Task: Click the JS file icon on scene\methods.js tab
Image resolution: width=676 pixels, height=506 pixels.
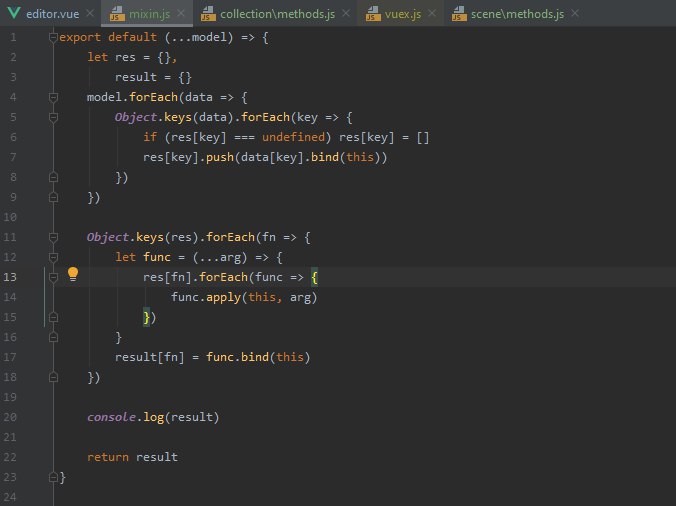Action: coord(459,14)
